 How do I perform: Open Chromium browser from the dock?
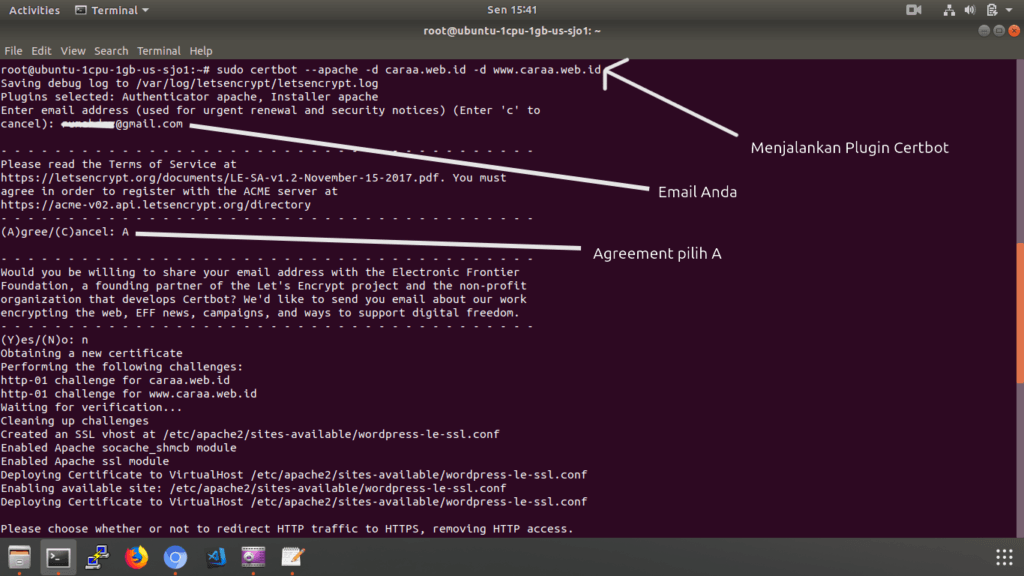[x=175, y=557]
